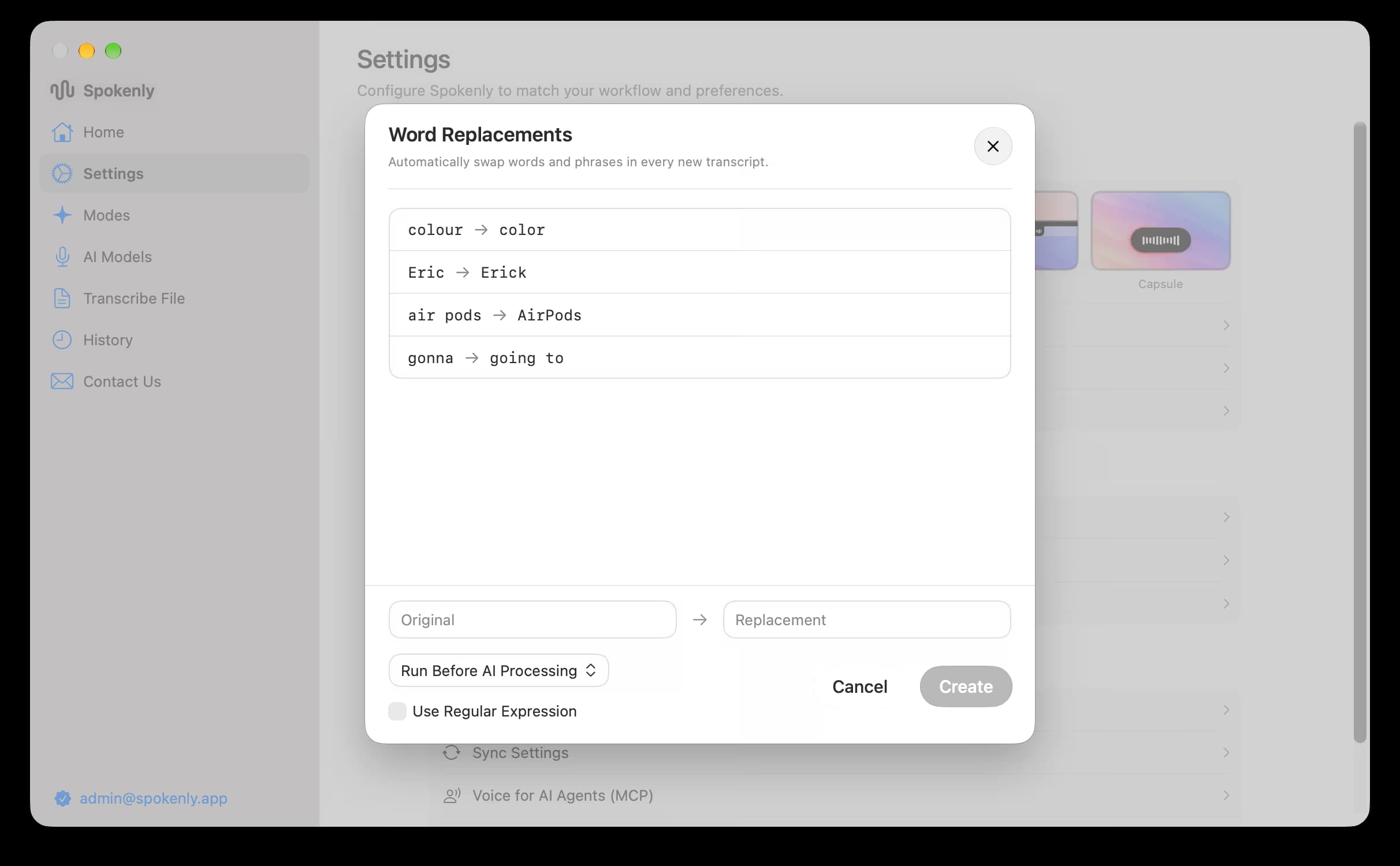The image size is (1400, 866).
Task: Click the Sync Settings circular arrows icon
Action: 452,753
